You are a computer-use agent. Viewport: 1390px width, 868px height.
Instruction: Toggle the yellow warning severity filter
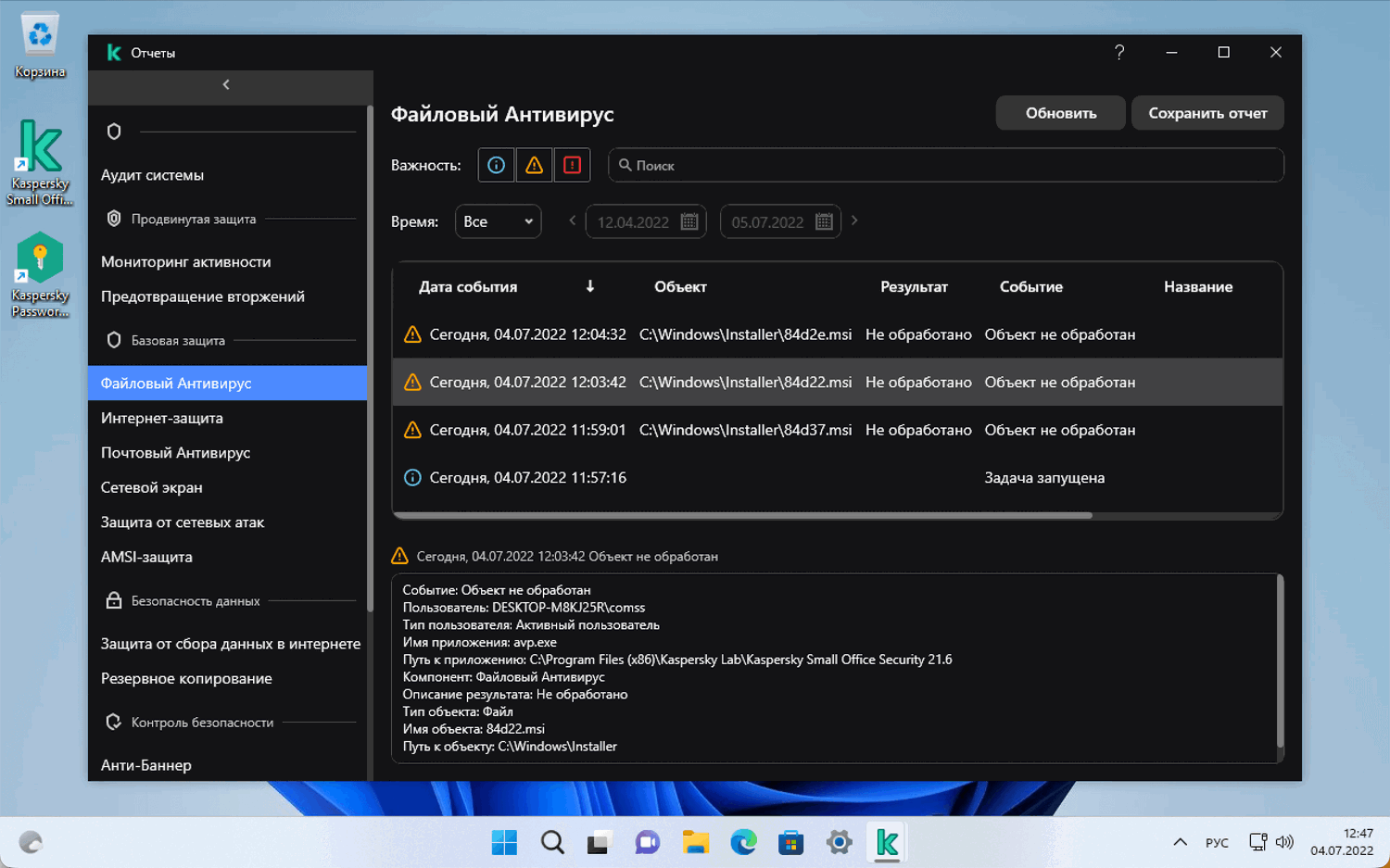[534, 166]
